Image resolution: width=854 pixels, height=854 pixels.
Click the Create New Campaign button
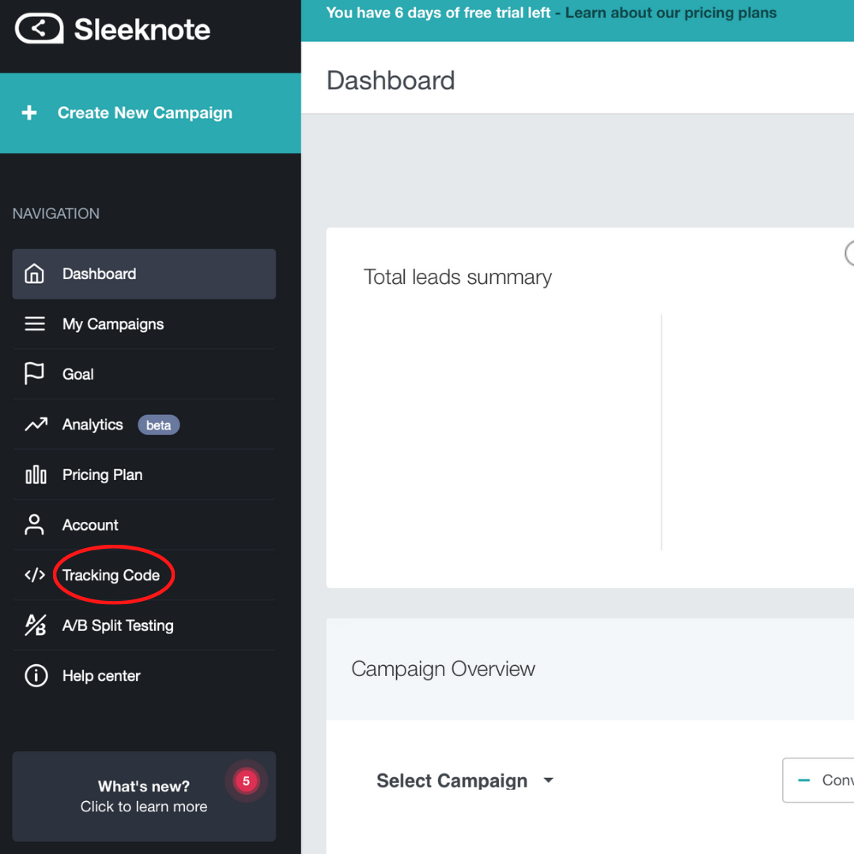pos(150,113)
